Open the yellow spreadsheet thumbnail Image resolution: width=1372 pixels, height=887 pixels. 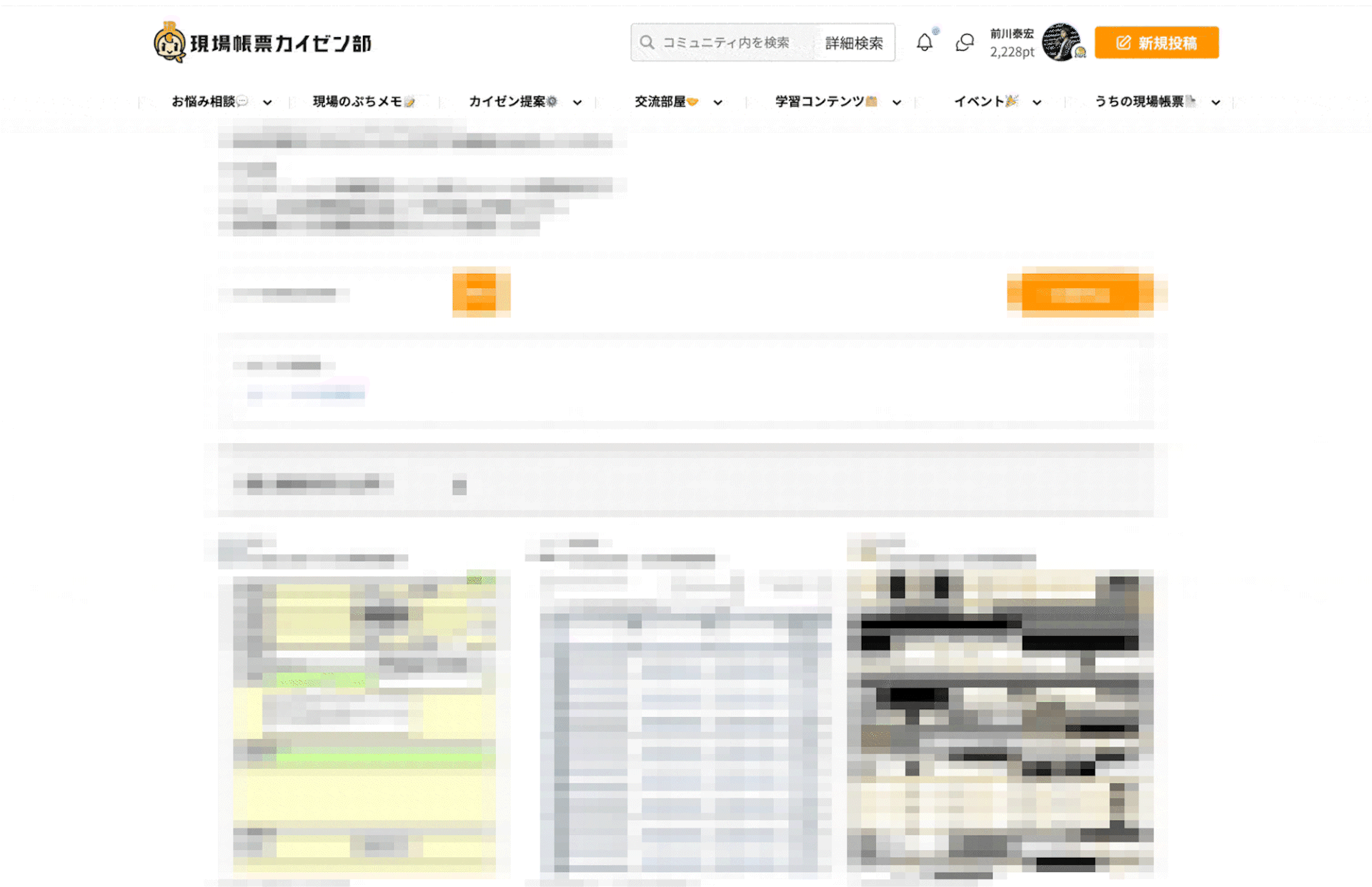364,722
